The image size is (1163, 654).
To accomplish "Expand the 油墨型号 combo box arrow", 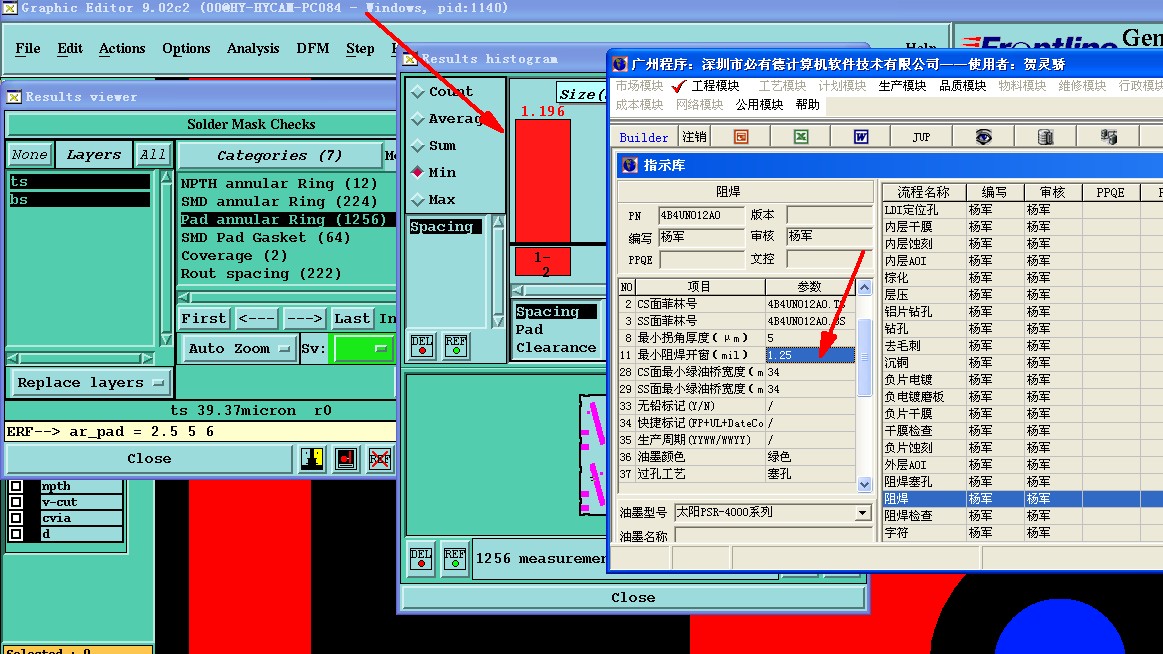I will click(862, 513).
